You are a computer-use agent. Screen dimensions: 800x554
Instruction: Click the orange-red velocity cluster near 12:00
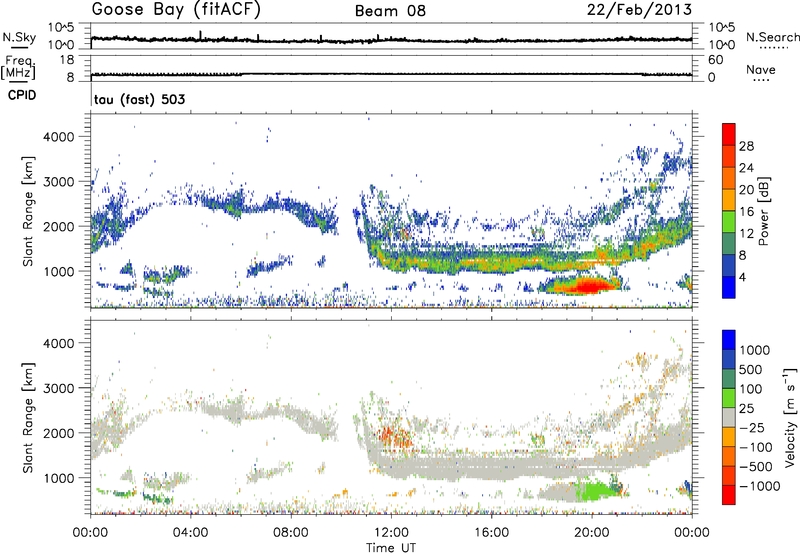[x=394, y=437]
